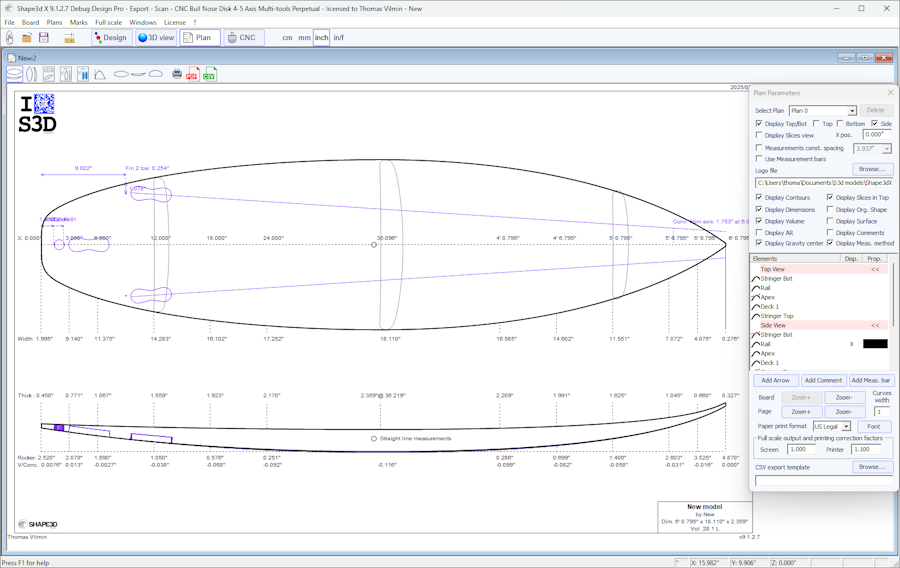
Task: Toggle Display Contours checkbox
Action: point(759,197)
